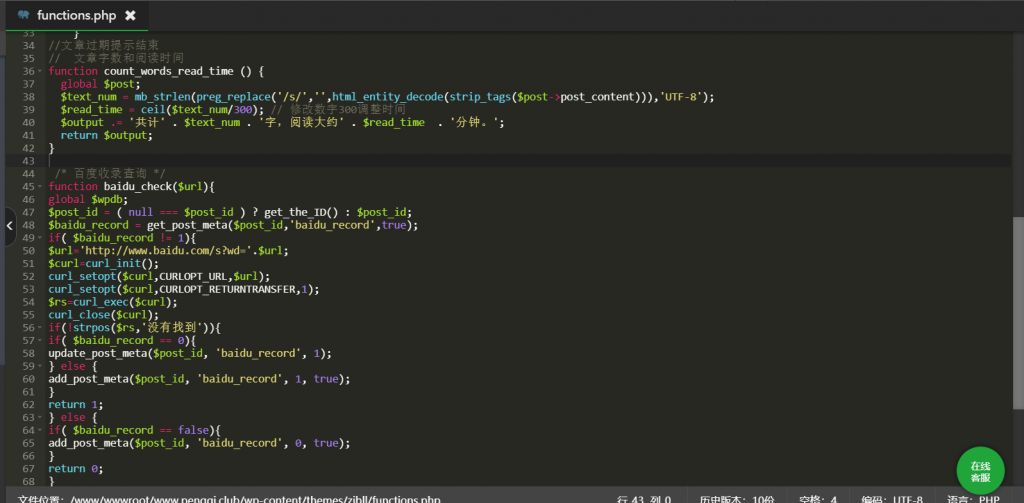Change the 空格 indentation setting

click(817, 497)
